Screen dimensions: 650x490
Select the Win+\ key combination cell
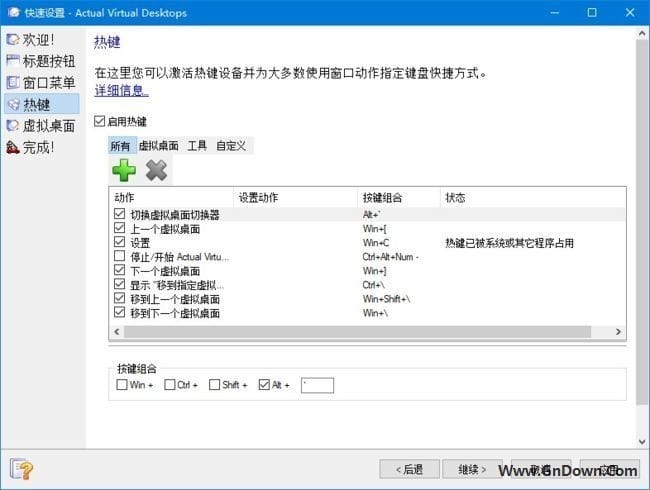(x=375, y=313)
